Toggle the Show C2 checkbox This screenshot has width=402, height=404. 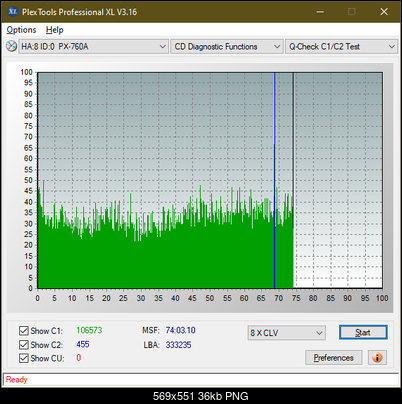tap(24, 344)
